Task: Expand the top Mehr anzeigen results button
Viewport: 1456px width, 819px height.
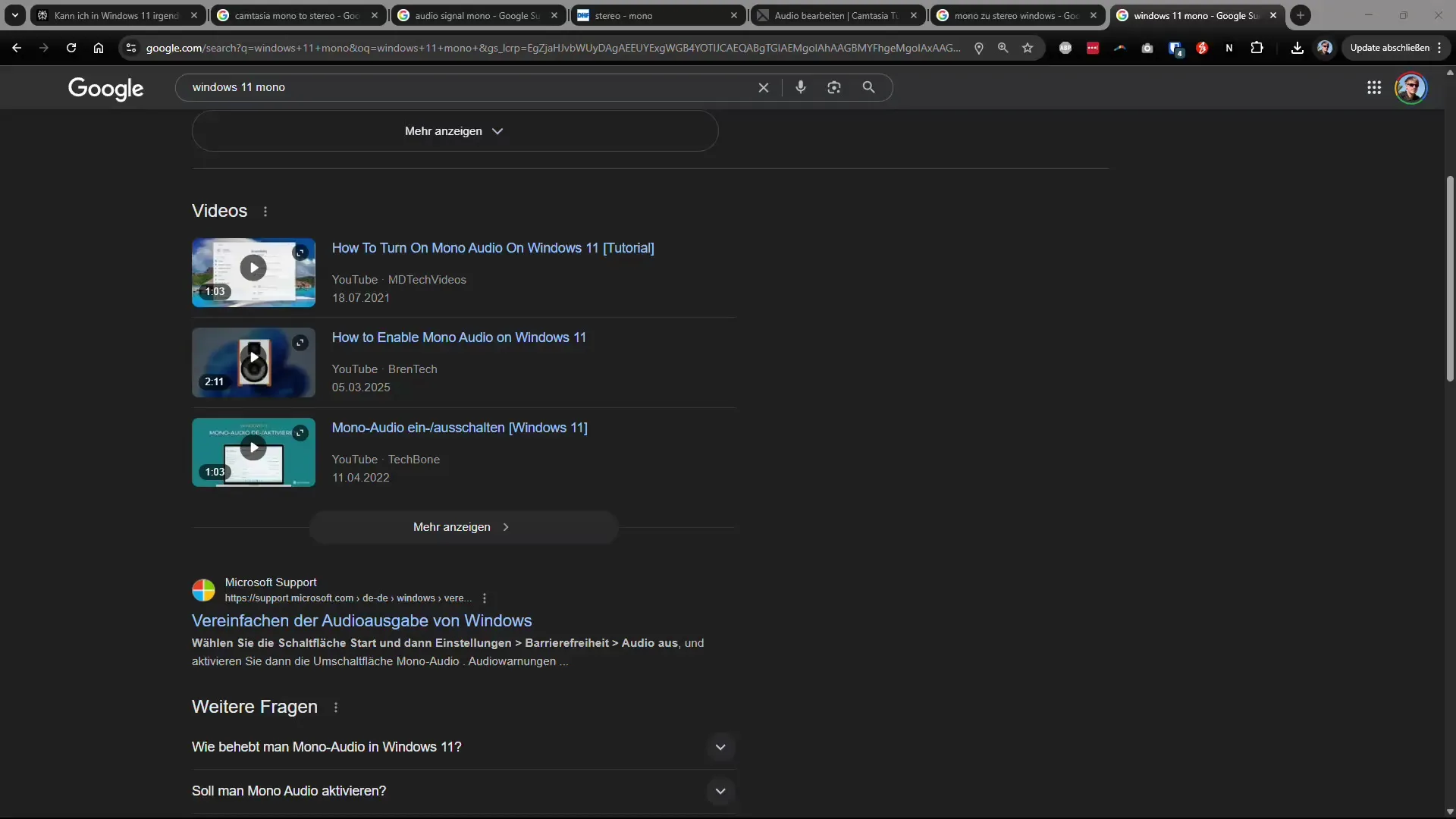Action: [x=455, y=131]
